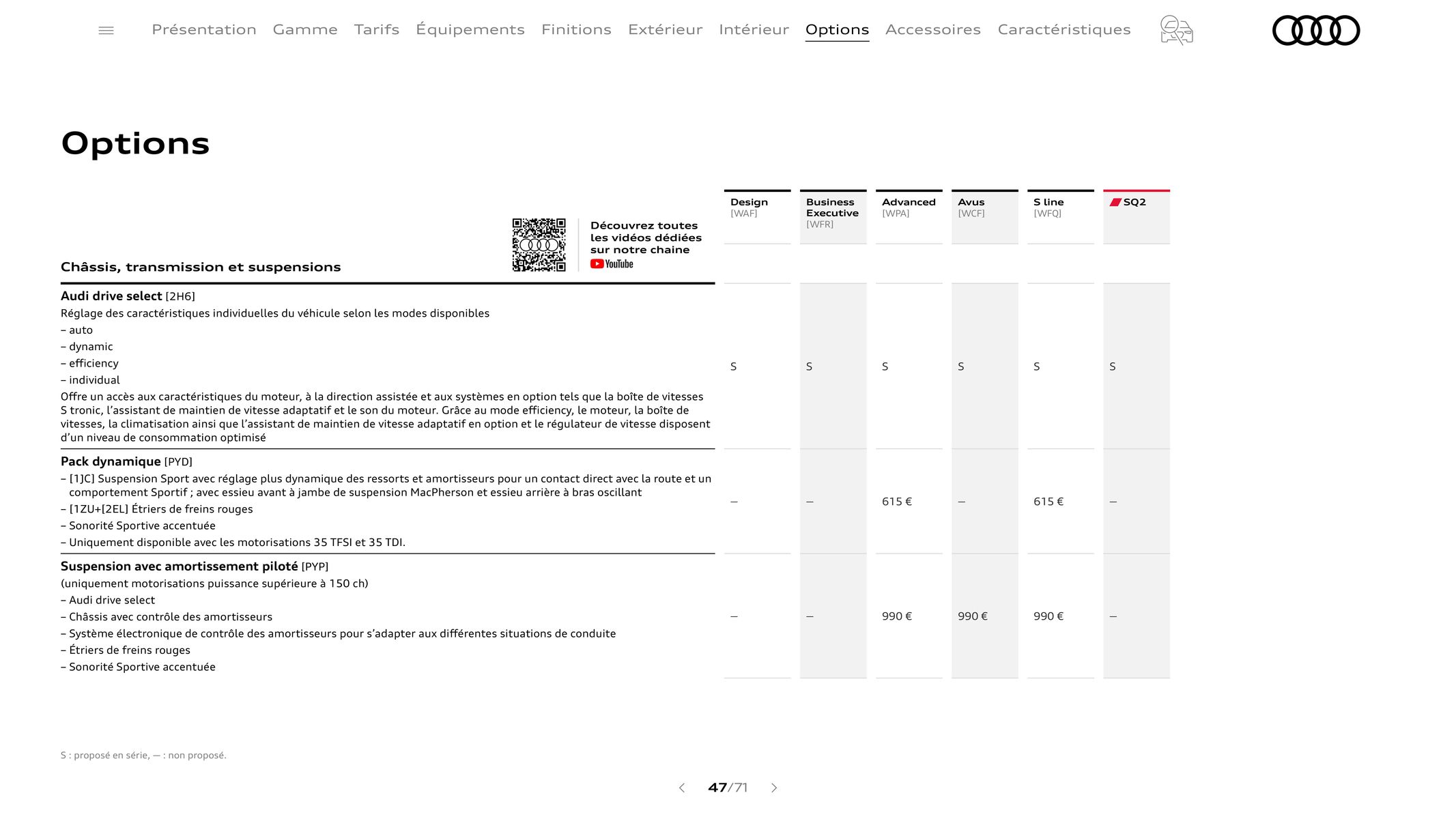The width and height of the screenshot is (1456, 819).
Task: Go to next page arrow
Action: 774,788
